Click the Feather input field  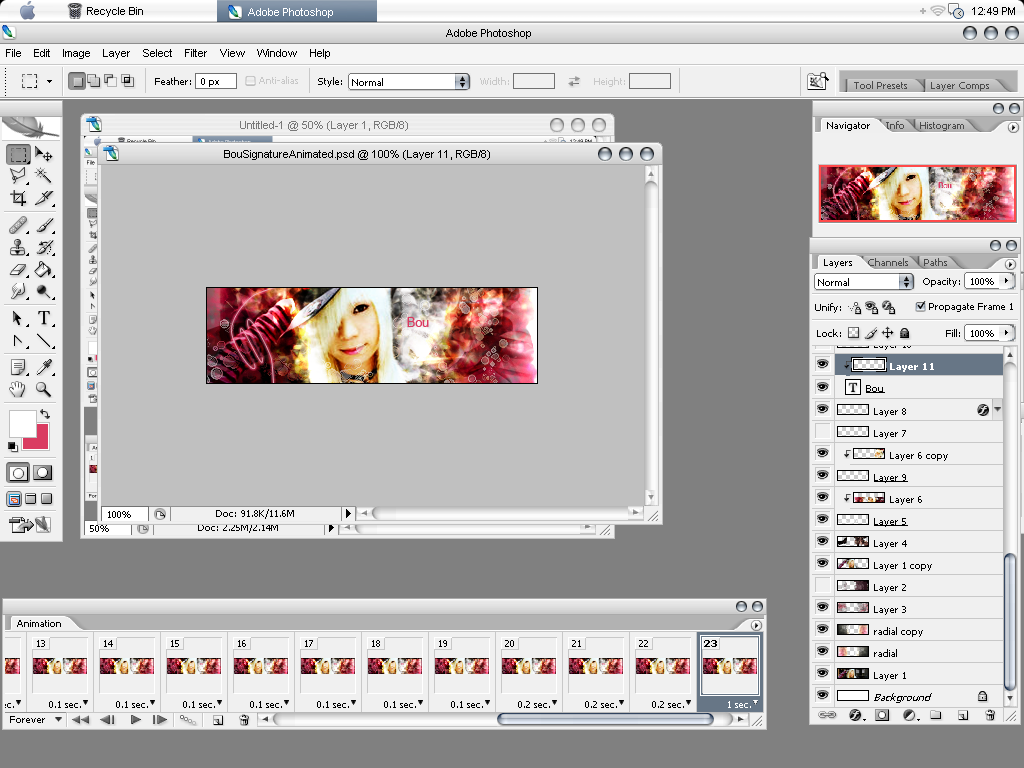(216, 82)
